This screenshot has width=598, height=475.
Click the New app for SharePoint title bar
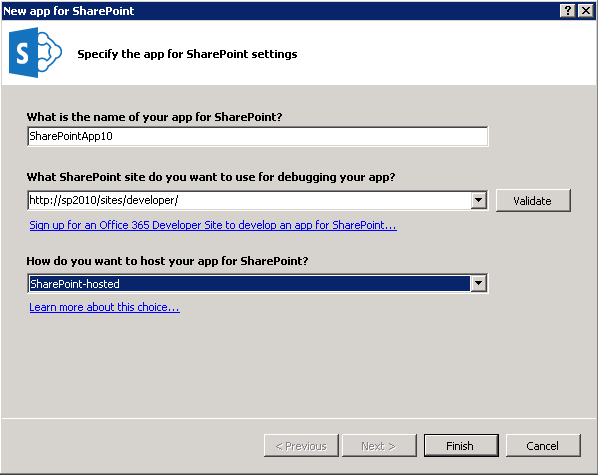click(x=280, y=11)
